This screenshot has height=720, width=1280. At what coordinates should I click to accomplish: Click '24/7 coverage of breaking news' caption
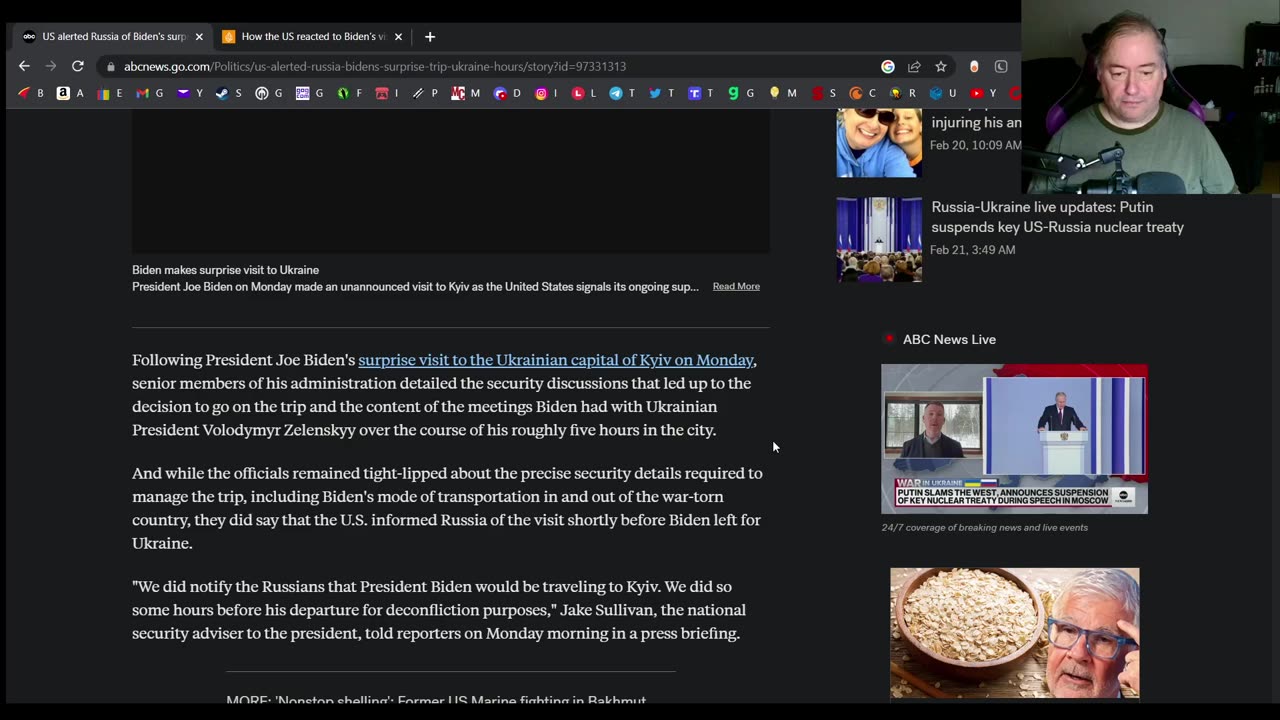pos(984,527)
